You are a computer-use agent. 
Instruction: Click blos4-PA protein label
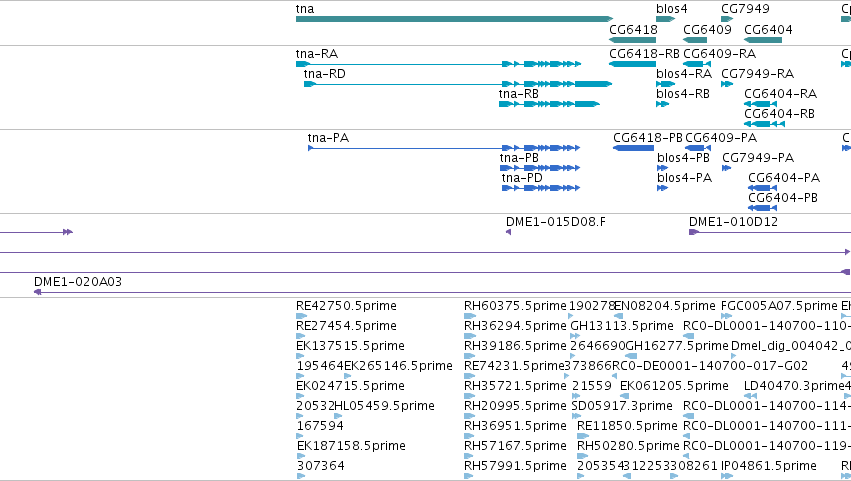click(x=684, y=178)
